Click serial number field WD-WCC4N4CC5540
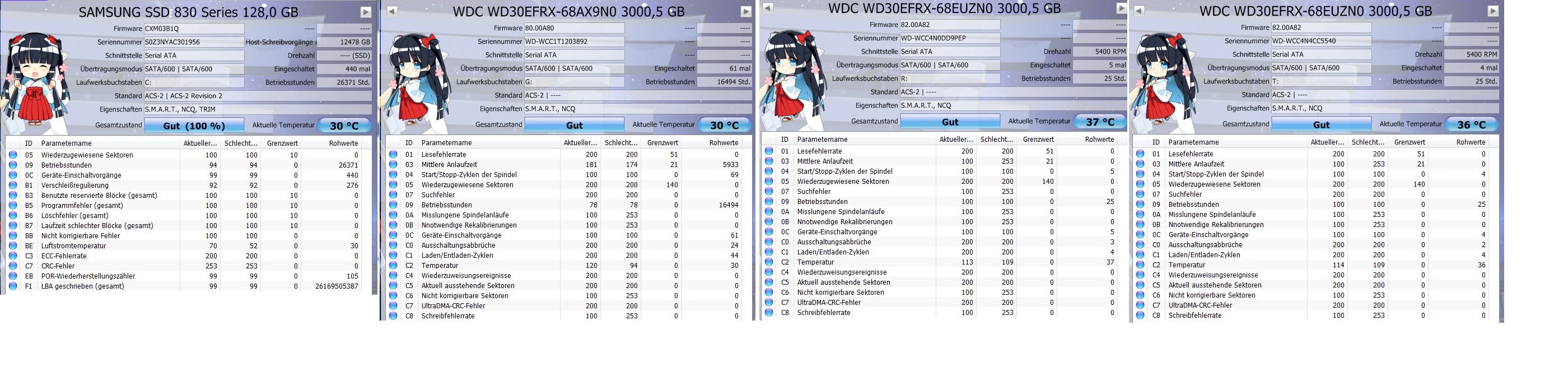 click(1322, 41)
